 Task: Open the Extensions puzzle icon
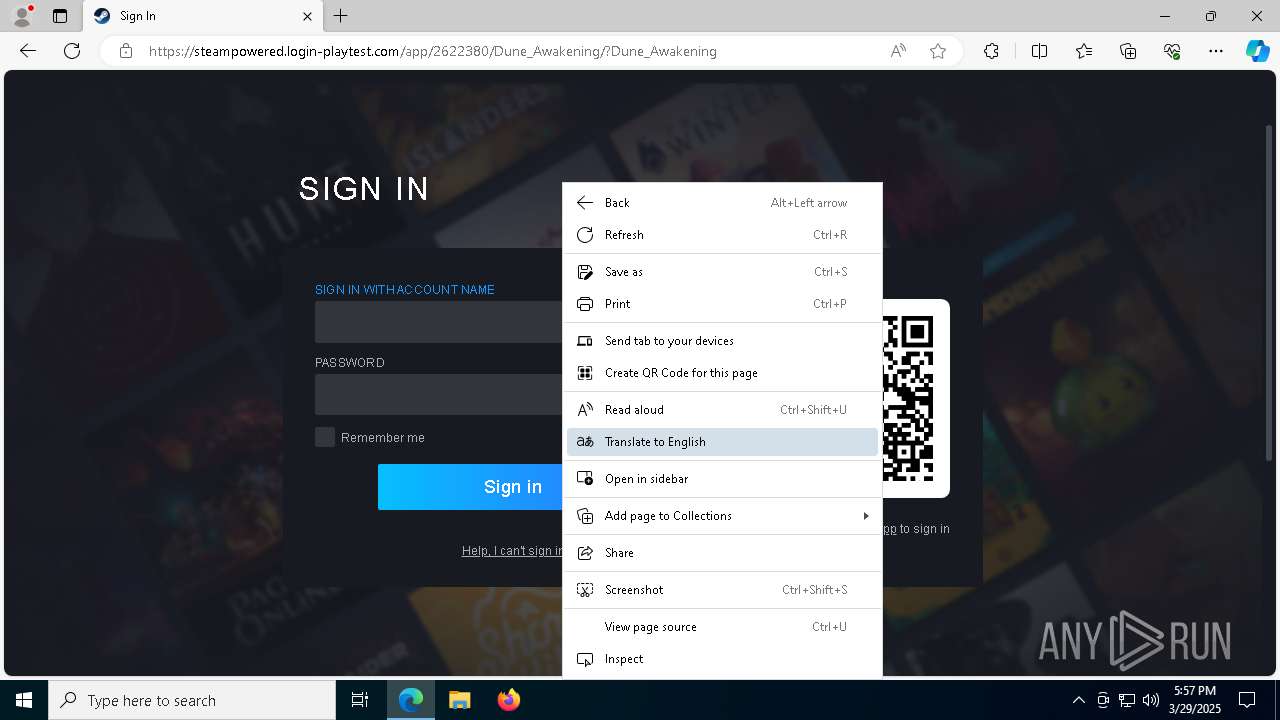tap(991, 51)
